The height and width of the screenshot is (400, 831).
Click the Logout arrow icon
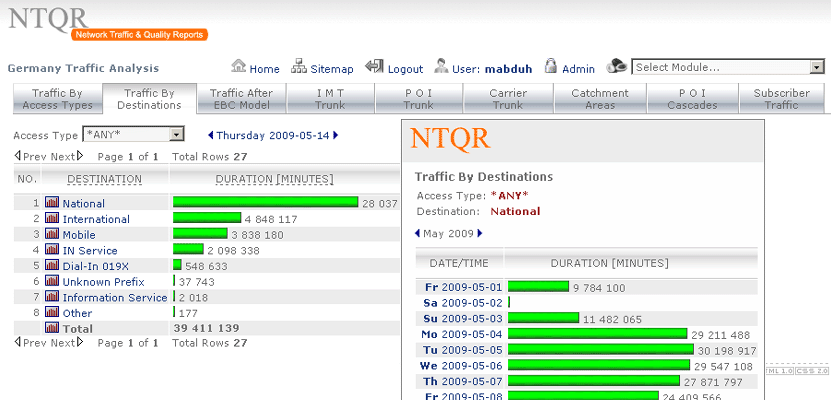coord(375,67)
